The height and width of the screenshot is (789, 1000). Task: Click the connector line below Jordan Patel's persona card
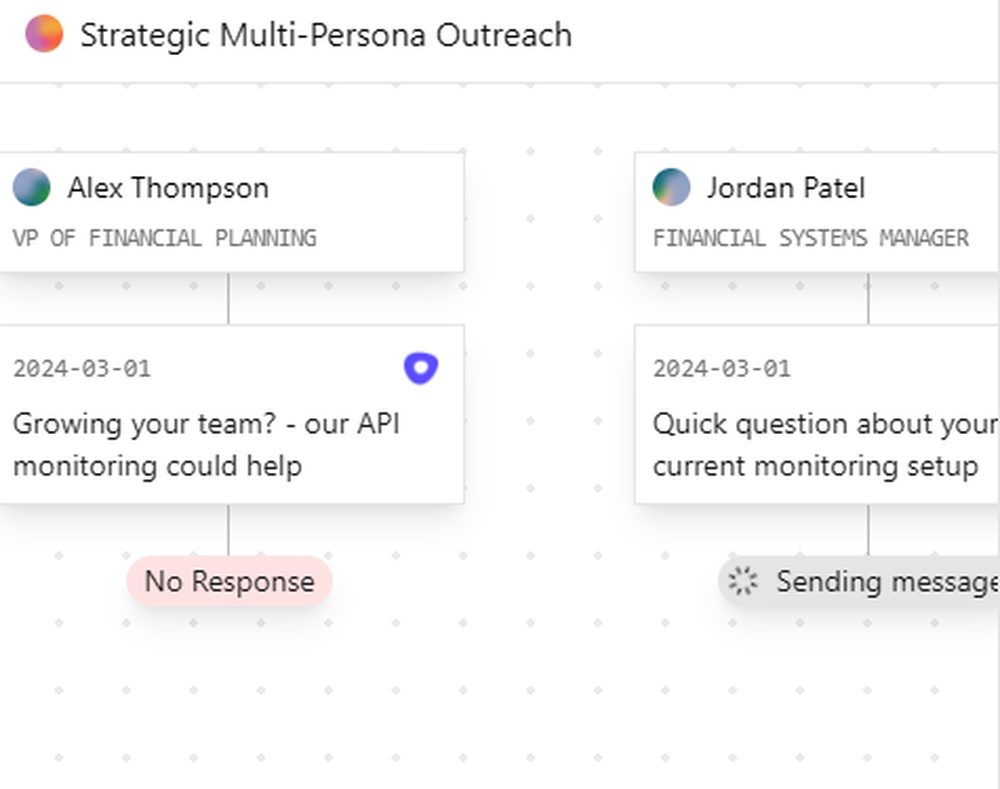pyautogui.click(x=868, y=298)
